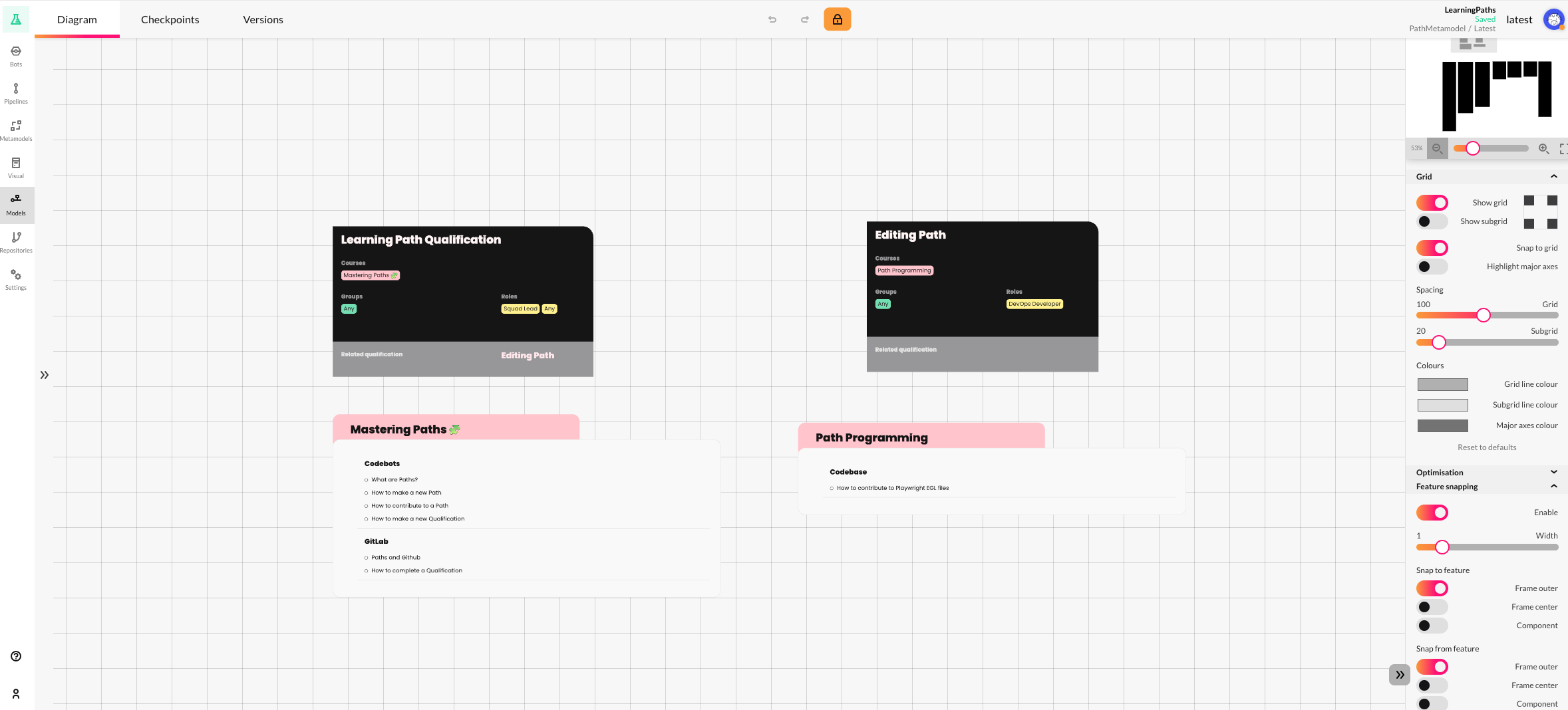Click the zoom level slider handle
This screenshot has height=710, width=1568.
(x=1473, y=148)
